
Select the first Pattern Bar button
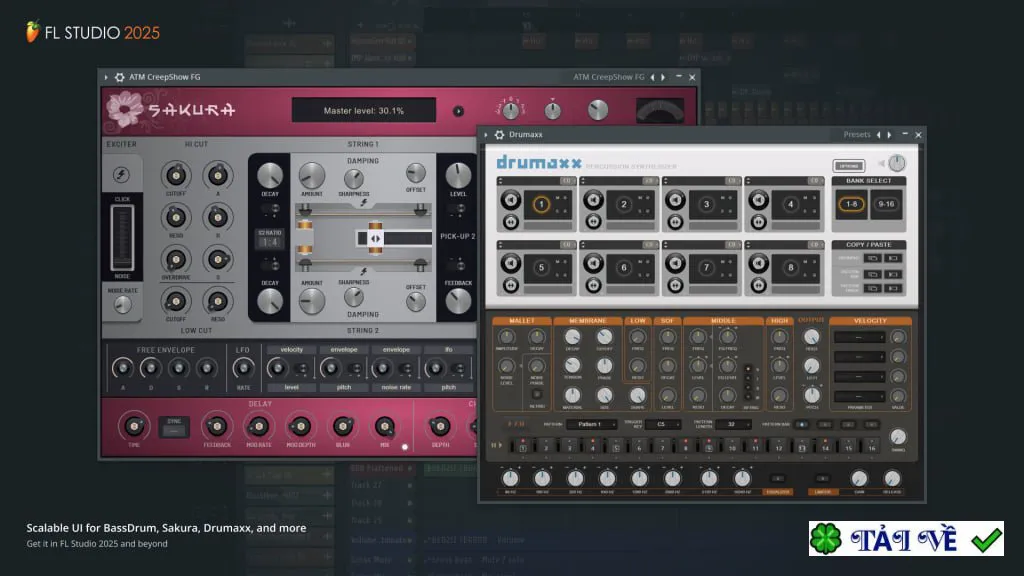[802, 424]
